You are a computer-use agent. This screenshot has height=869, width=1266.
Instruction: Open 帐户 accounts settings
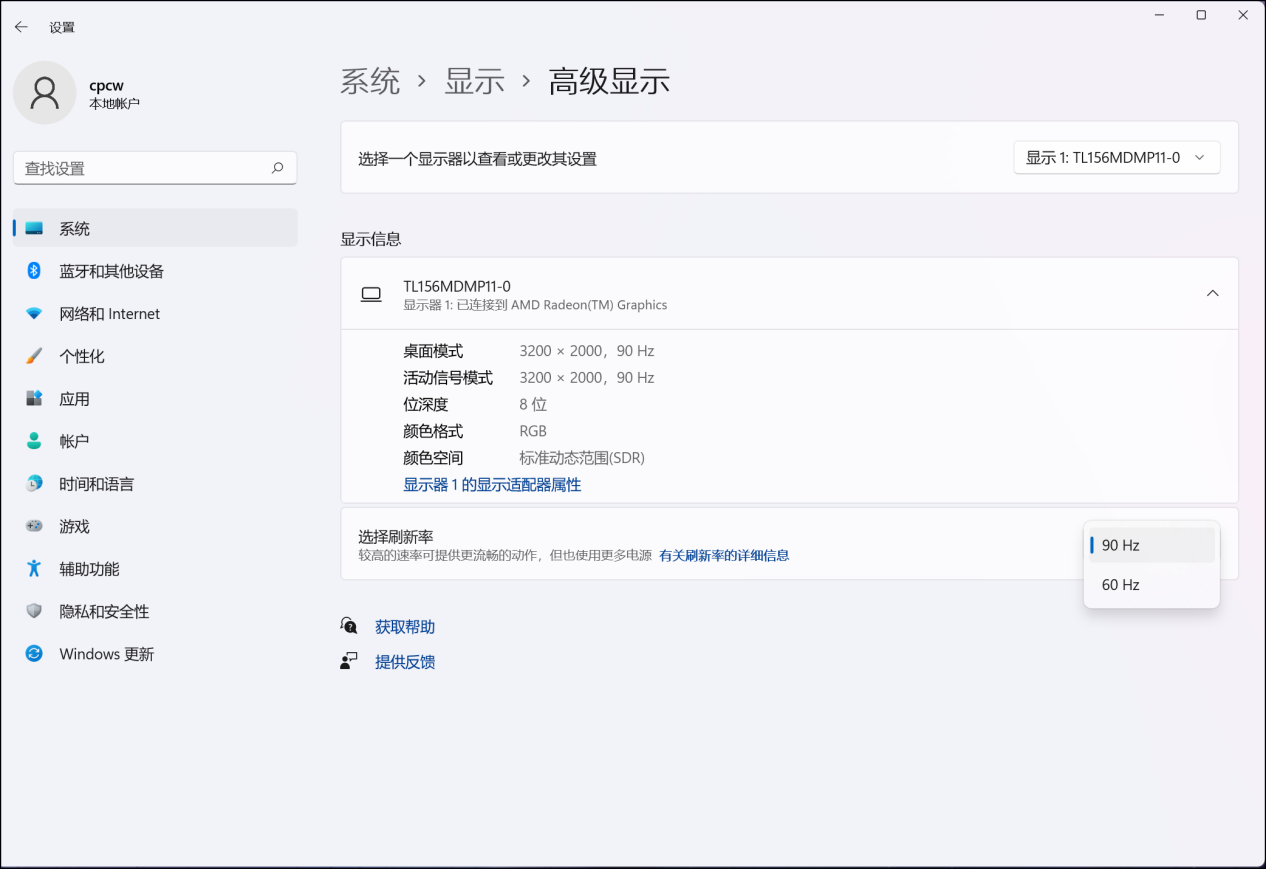[74, 441]
